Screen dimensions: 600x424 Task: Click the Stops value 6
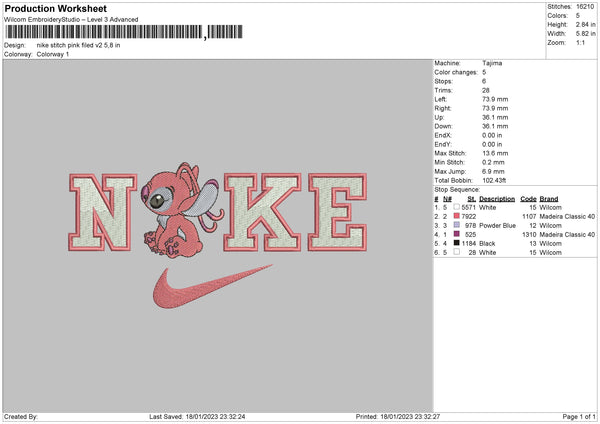coord(484,81)
